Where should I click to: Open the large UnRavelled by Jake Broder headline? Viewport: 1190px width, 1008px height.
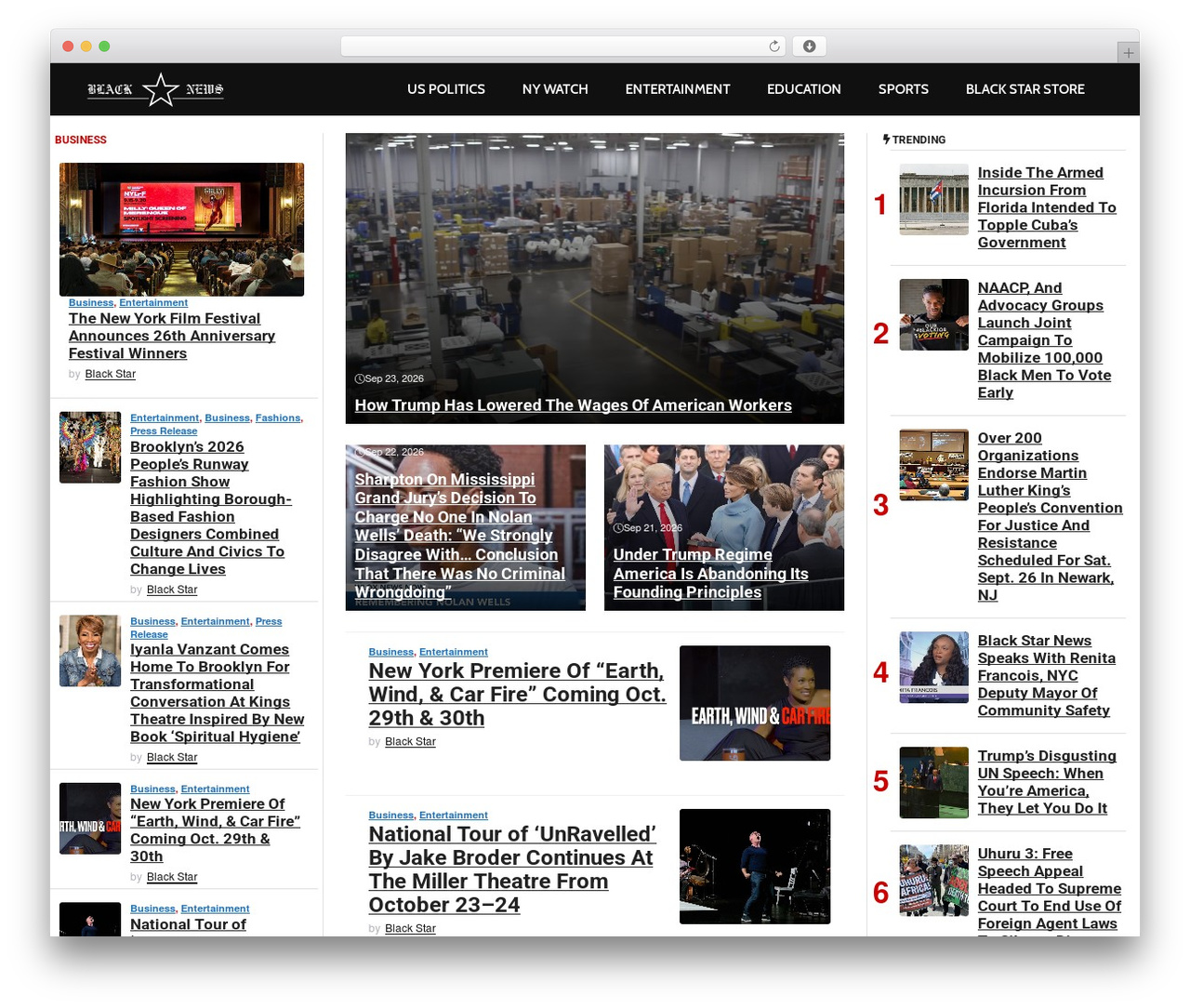coord(512,869)
